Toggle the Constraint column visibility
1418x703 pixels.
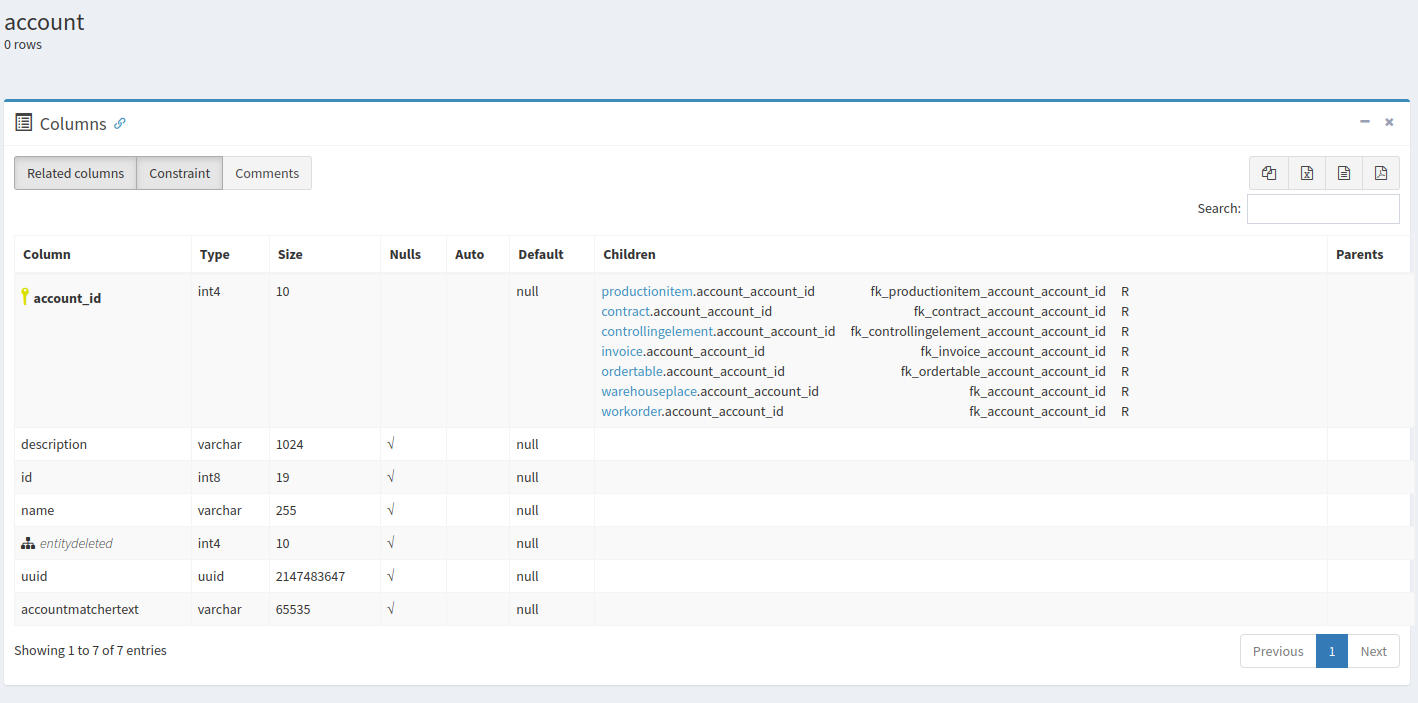coord(180,173)
